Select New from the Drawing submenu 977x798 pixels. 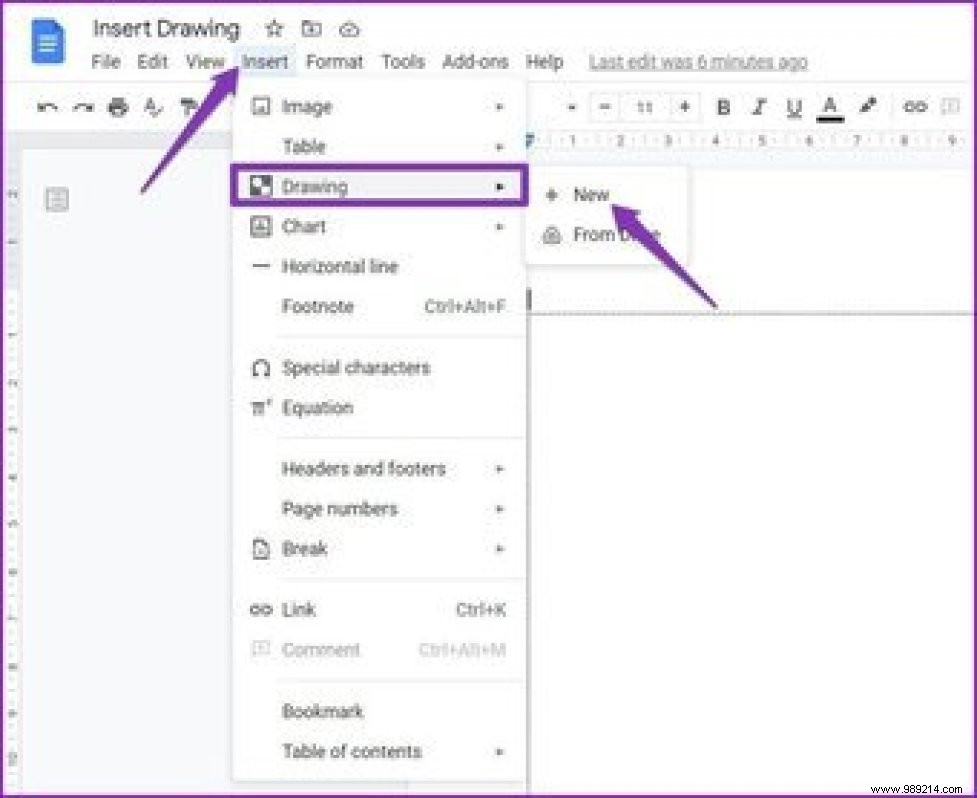tap(590, 195)
